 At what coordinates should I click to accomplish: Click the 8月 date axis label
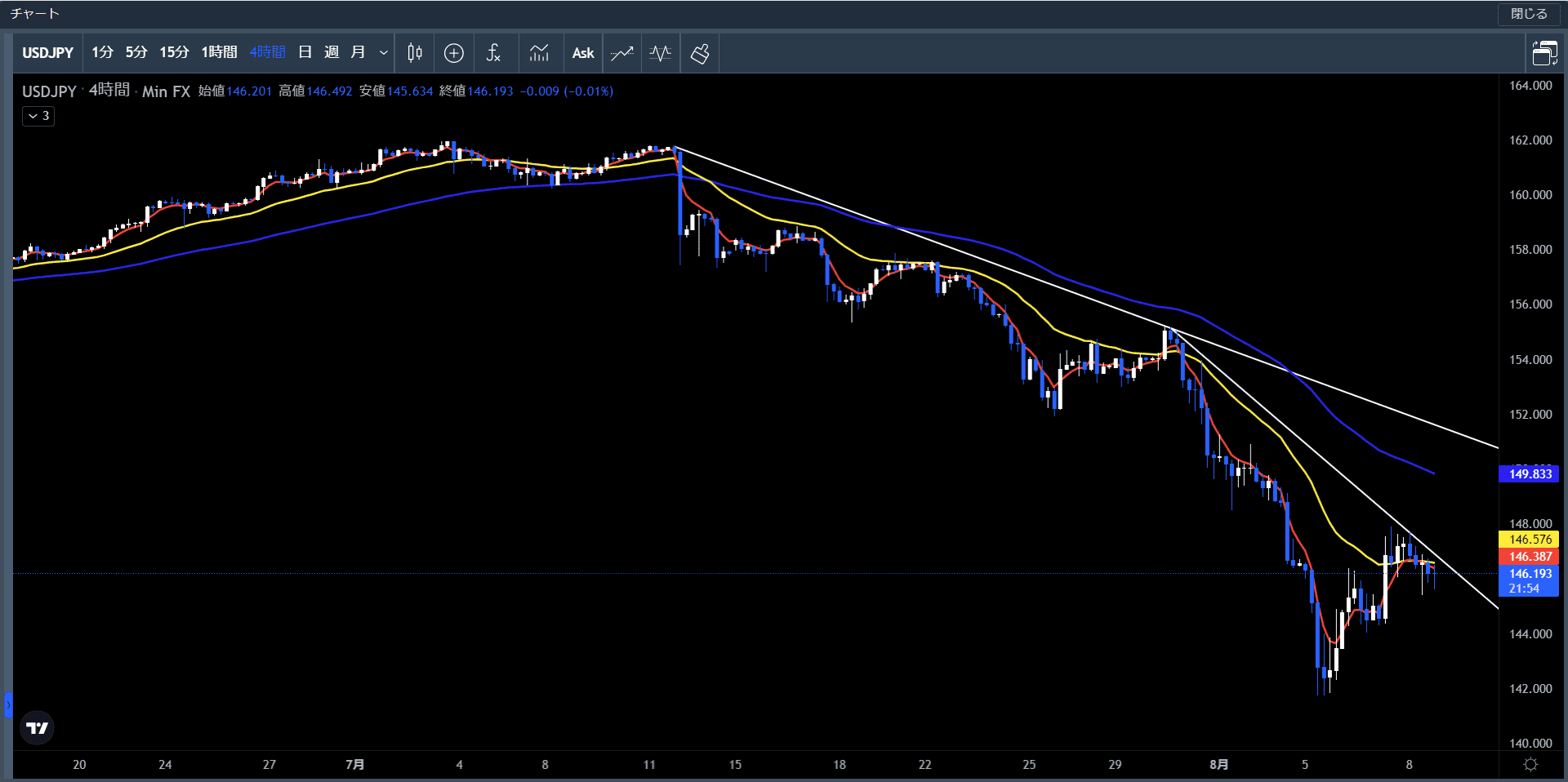(x=1218, y=764)
